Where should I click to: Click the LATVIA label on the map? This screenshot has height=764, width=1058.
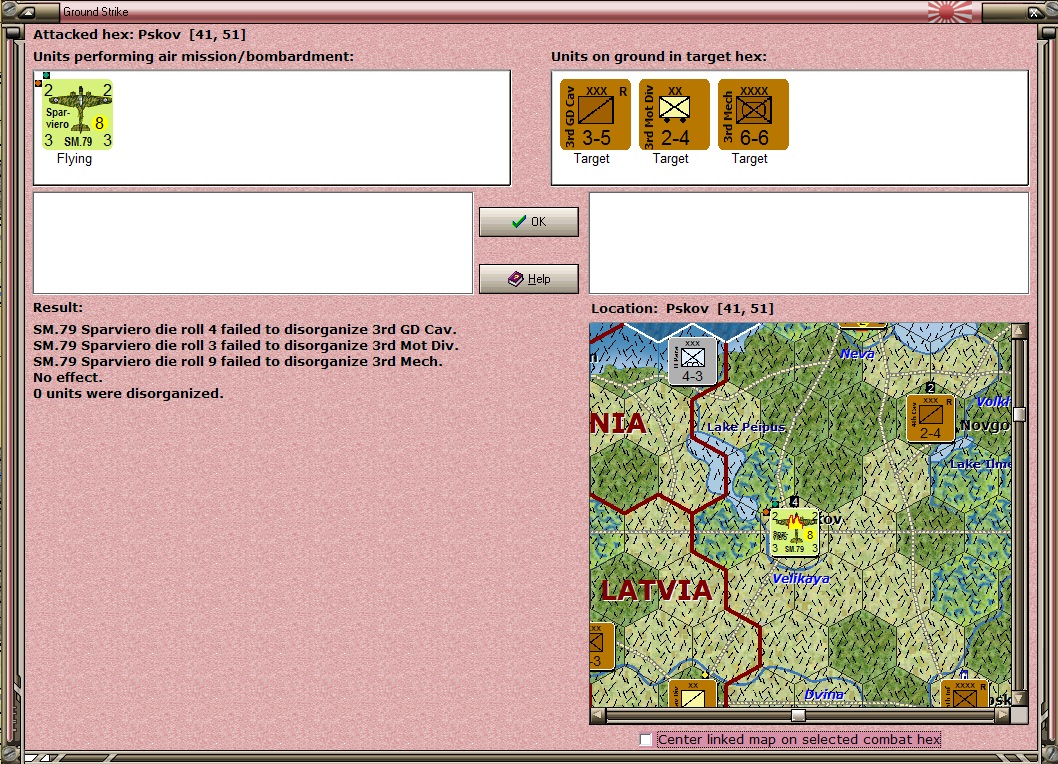pos(656,591)
